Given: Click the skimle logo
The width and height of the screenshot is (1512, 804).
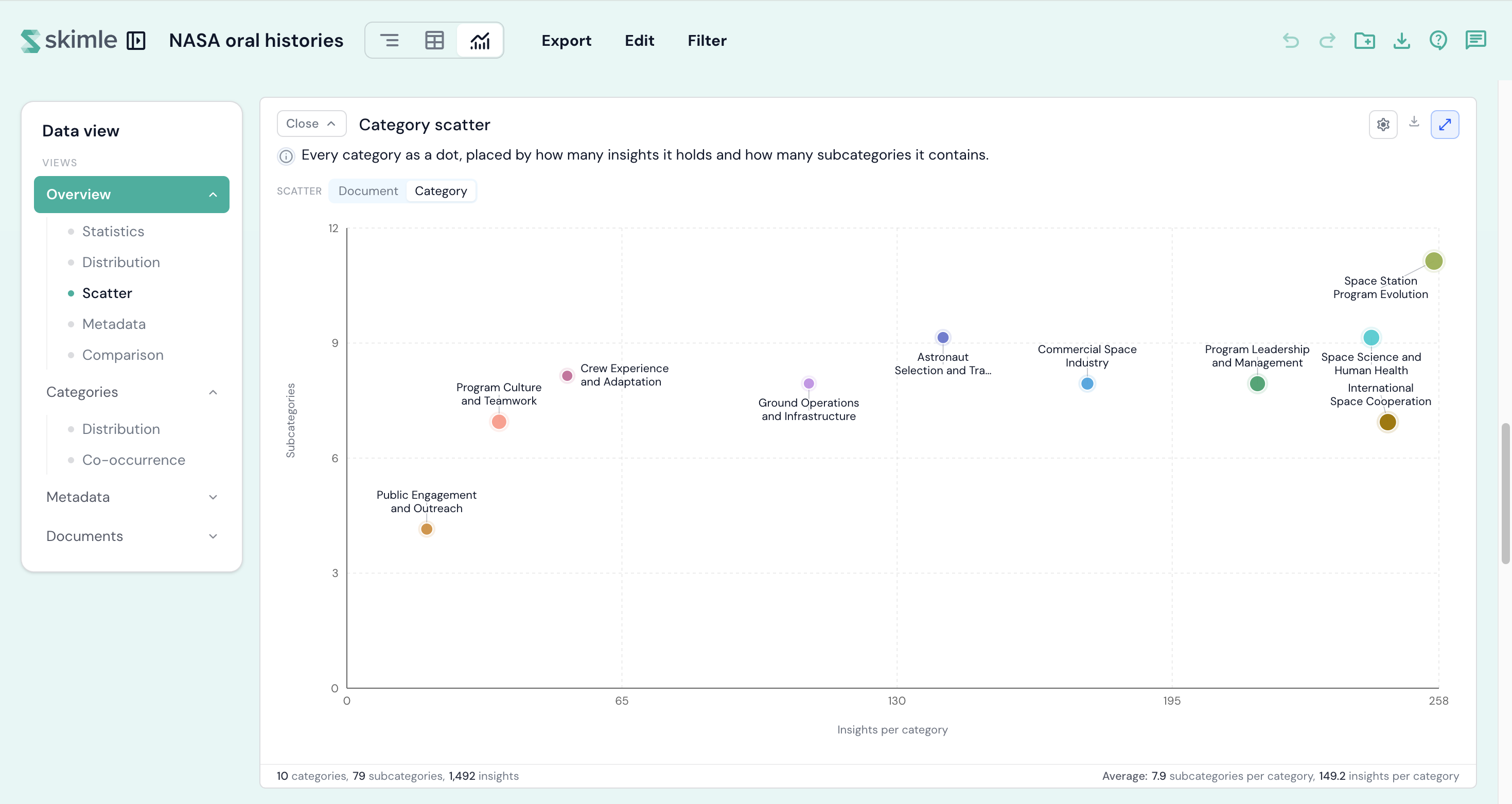Looking at the screenshot, I should pyautogui.click(x=68, y=41).
